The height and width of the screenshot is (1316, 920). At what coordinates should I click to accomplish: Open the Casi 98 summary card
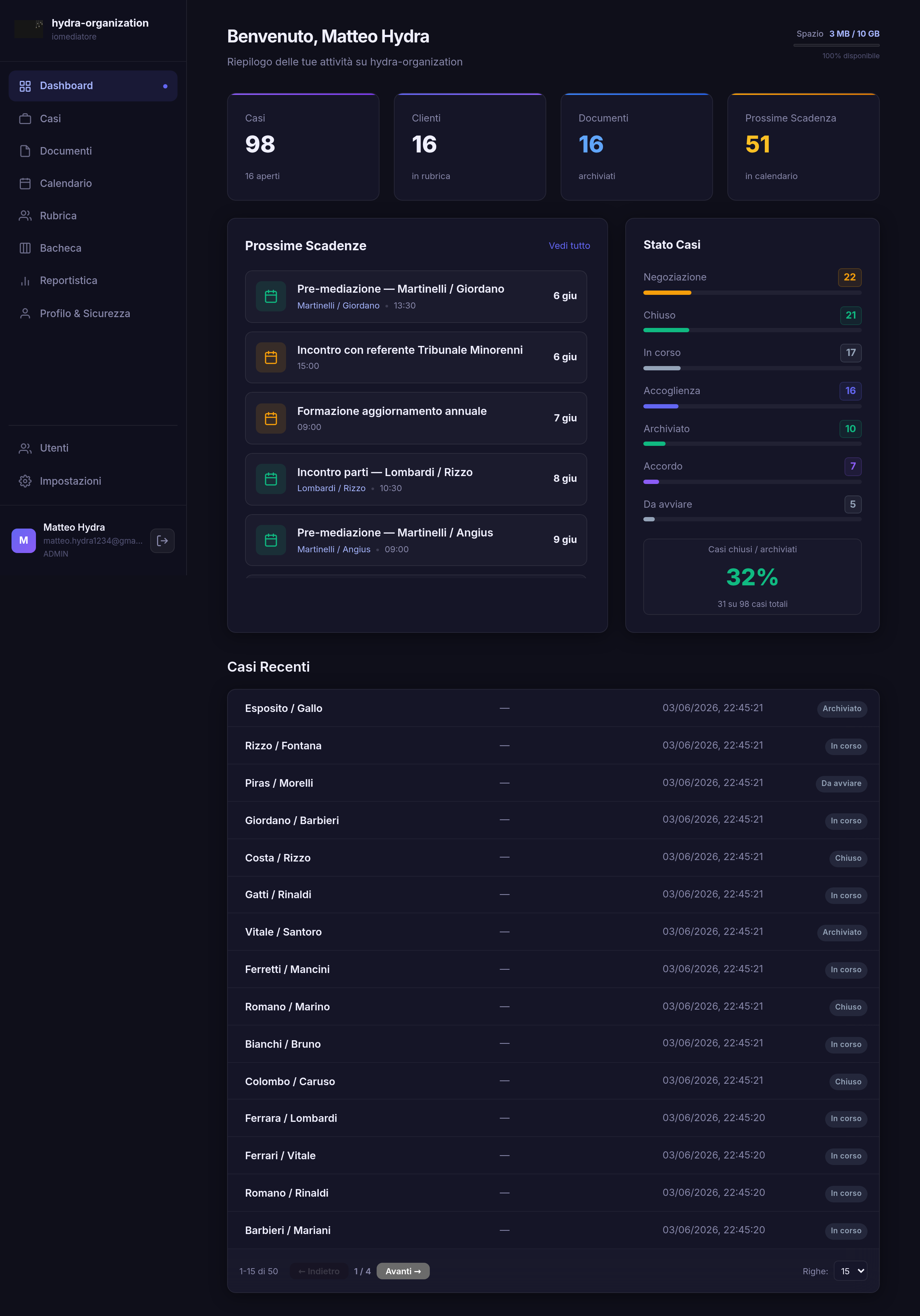[303, 147]
